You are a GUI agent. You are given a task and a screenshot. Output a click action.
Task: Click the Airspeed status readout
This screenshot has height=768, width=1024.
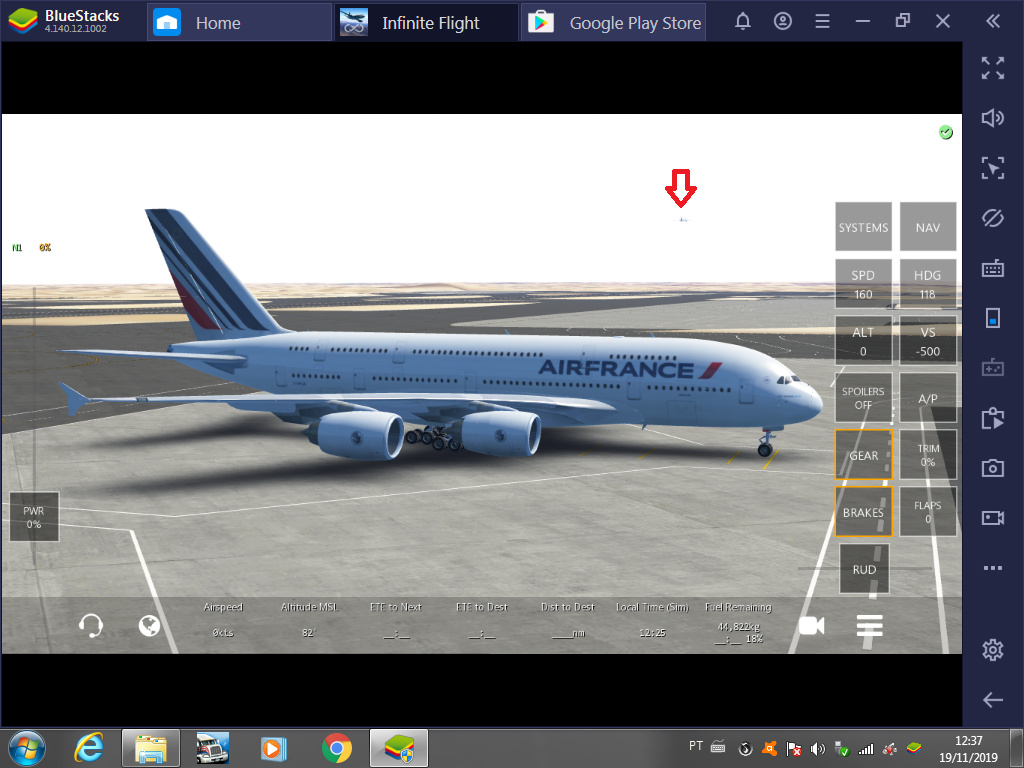tap(223, 620)
